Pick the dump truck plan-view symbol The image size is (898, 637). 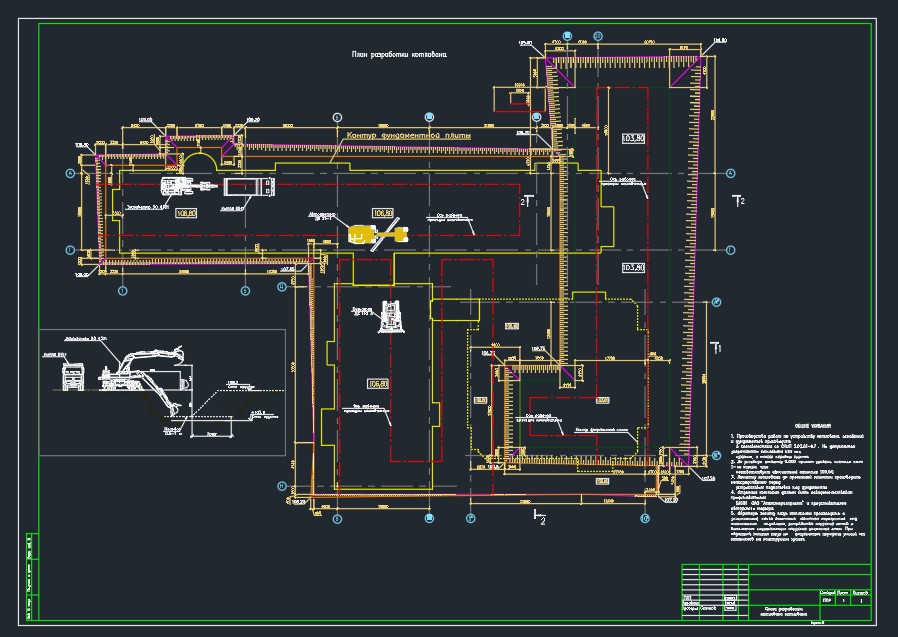249,187
